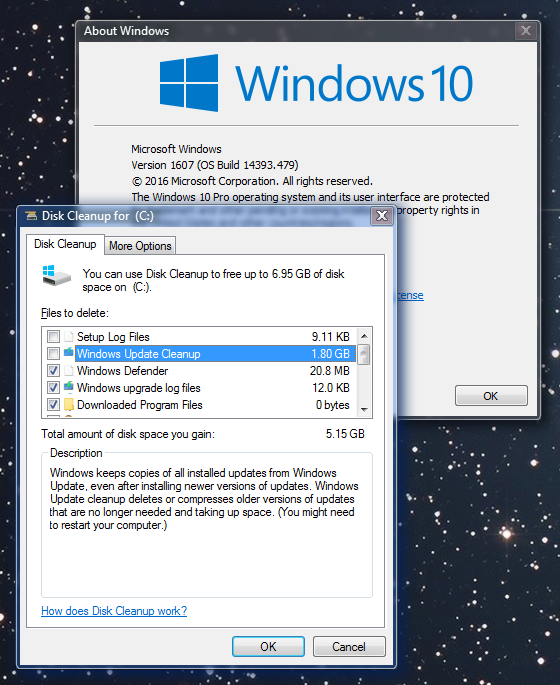The height and width of the screenshot is (685, 560).
Task: Switch to the More Options tab
Action: point(140,246)
